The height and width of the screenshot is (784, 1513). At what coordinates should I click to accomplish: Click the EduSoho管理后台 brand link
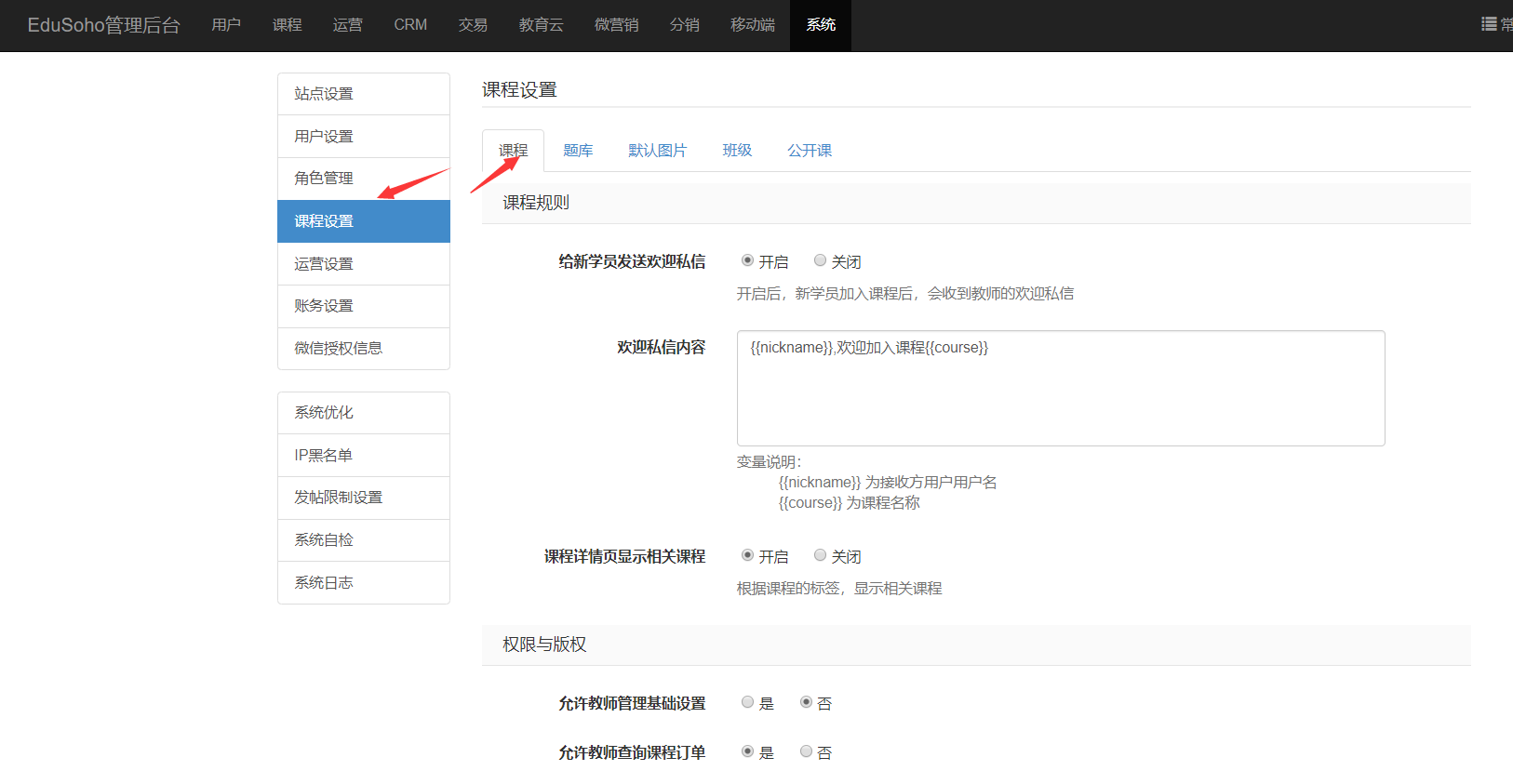pyautogui.click(x=103, y=25)
